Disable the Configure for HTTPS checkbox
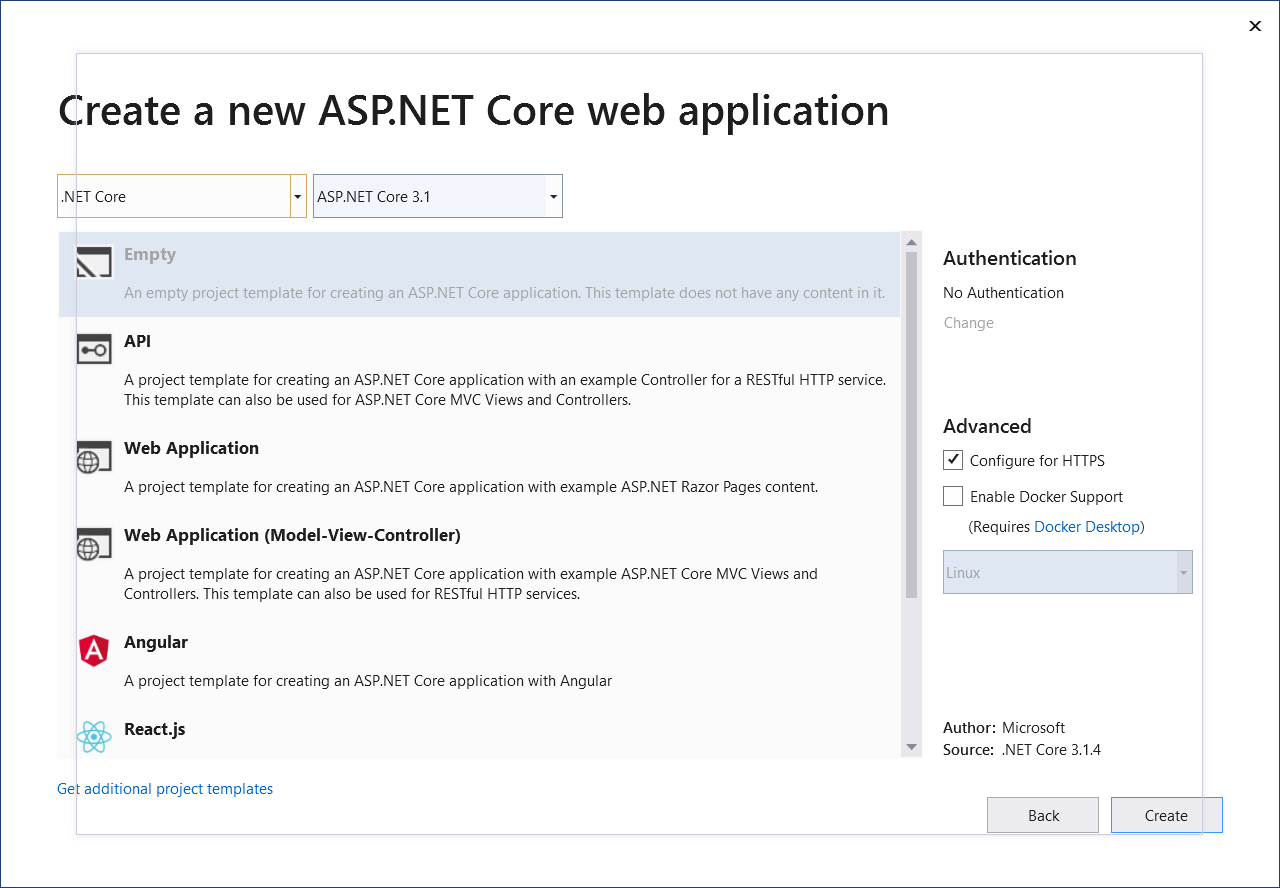This screenshot has height=888, width=1280. click(x=953, y=460)
